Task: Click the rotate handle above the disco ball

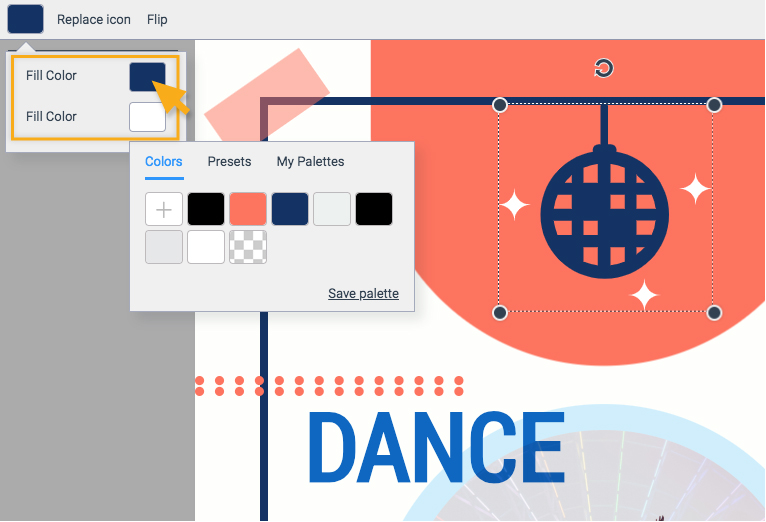Action: (x=604, y=68)
